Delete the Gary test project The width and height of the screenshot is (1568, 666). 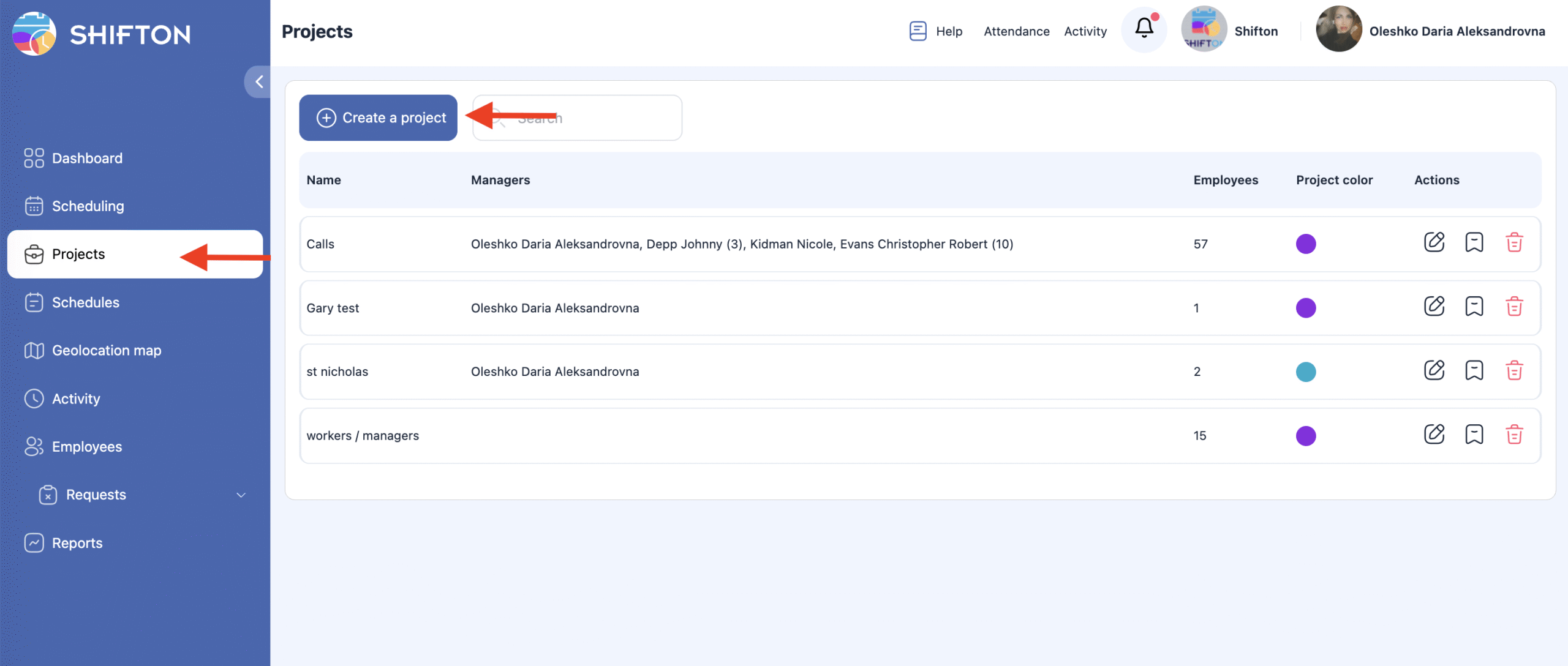coord(1514,307)
